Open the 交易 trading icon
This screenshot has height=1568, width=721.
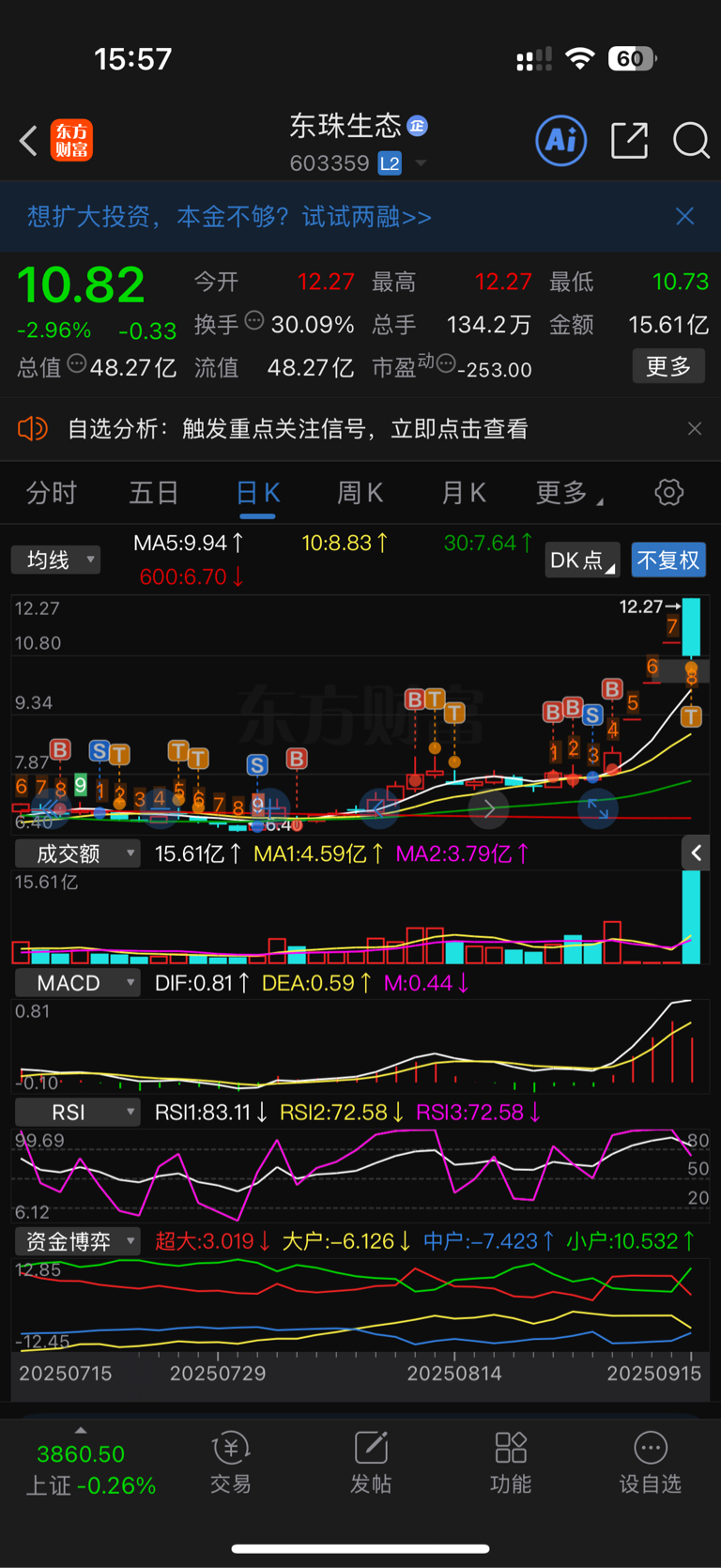(230, 1463)
